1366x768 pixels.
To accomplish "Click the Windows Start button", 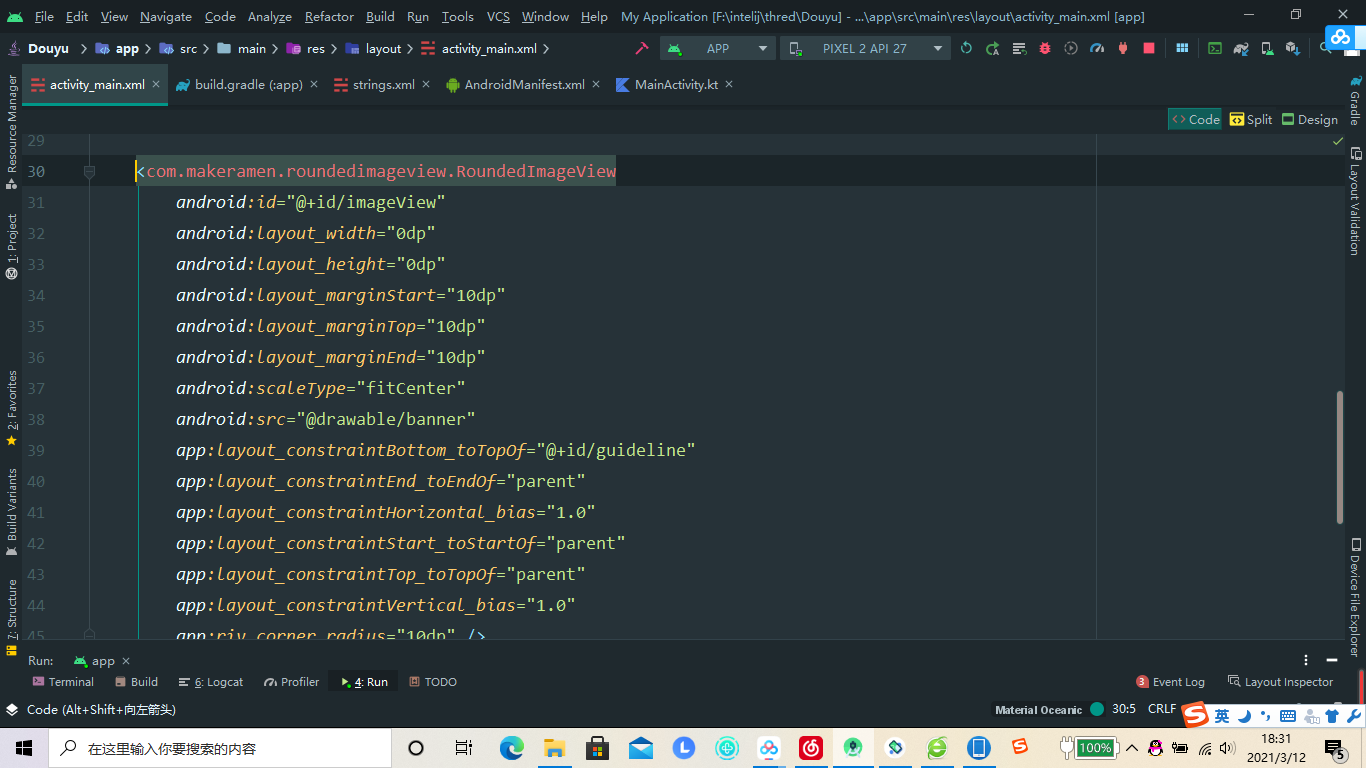I will coord(24,748).
